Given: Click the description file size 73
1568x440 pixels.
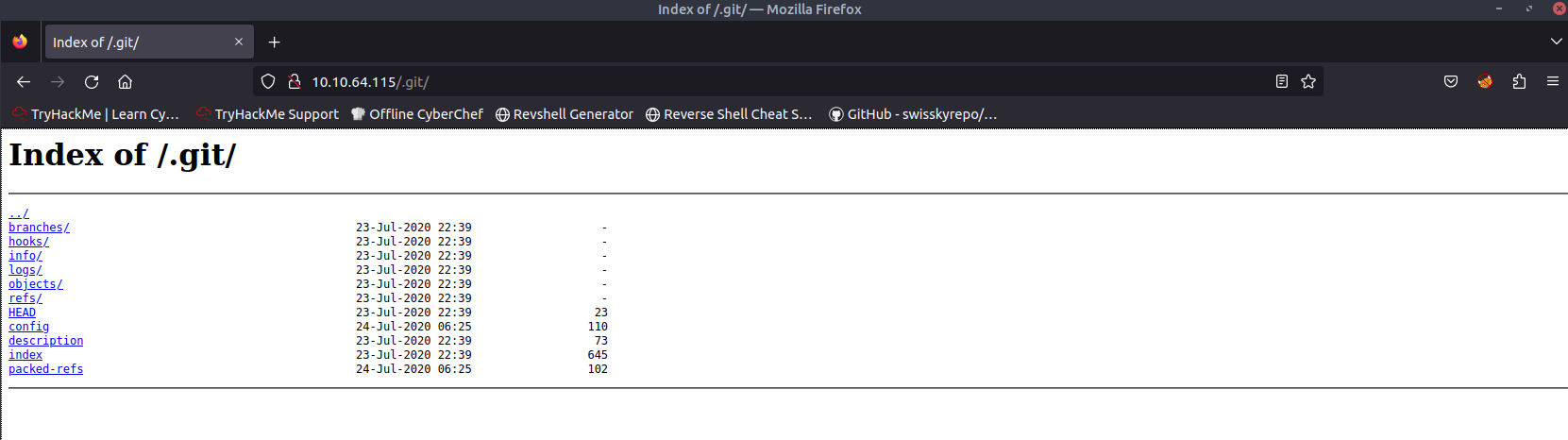Looking at the screenshot, I should pos(601,341).
